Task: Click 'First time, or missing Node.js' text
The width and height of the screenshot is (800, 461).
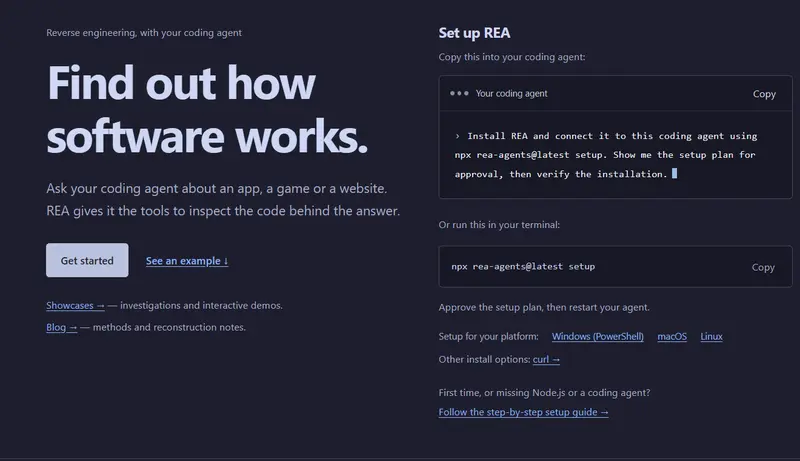Action: tap(544, 393)
